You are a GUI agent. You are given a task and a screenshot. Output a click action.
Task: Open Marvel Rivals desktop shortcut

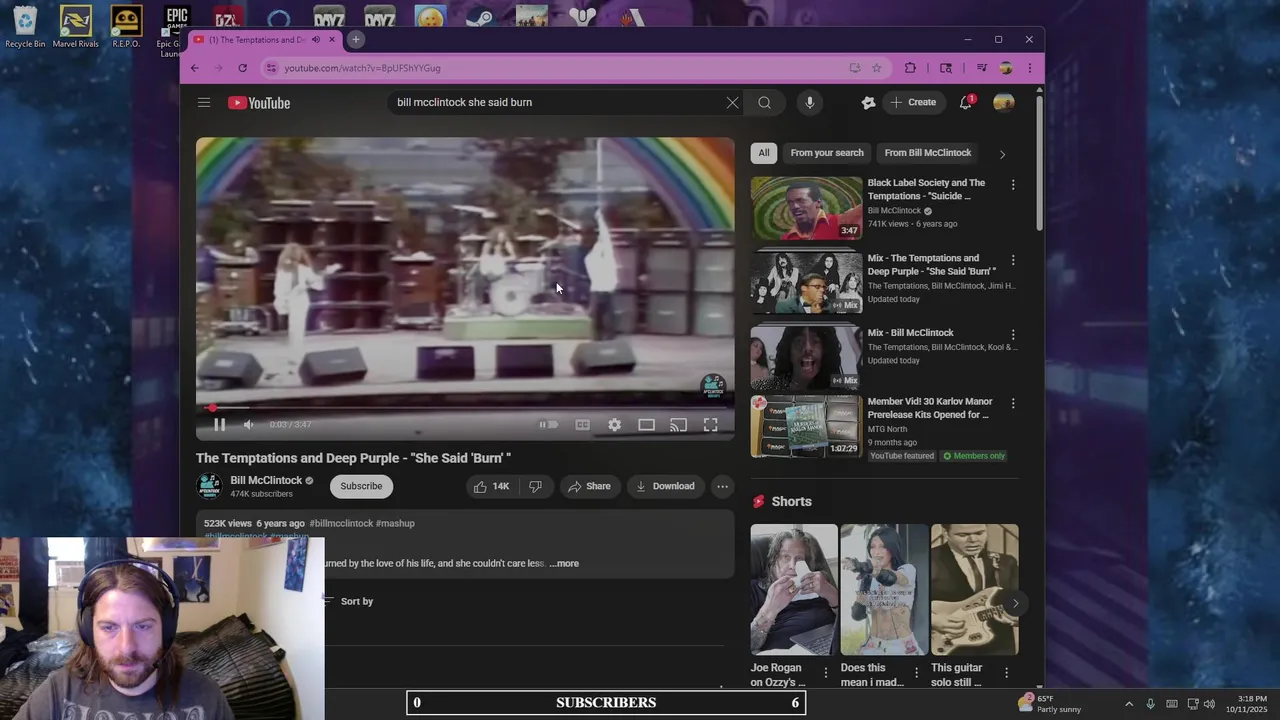coord(76,27)
